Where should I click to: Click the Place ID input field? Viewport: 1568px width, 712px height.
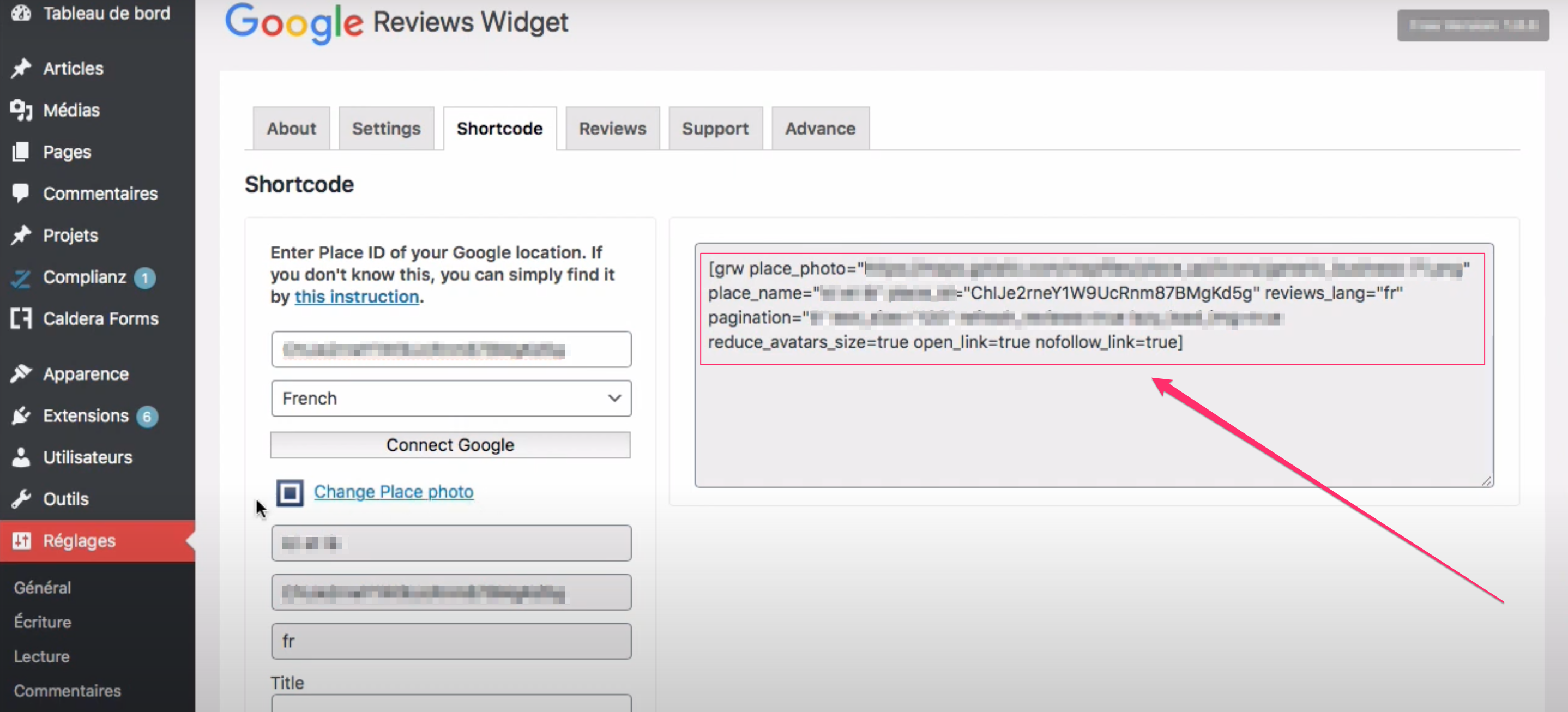click(x=451, y=350)
